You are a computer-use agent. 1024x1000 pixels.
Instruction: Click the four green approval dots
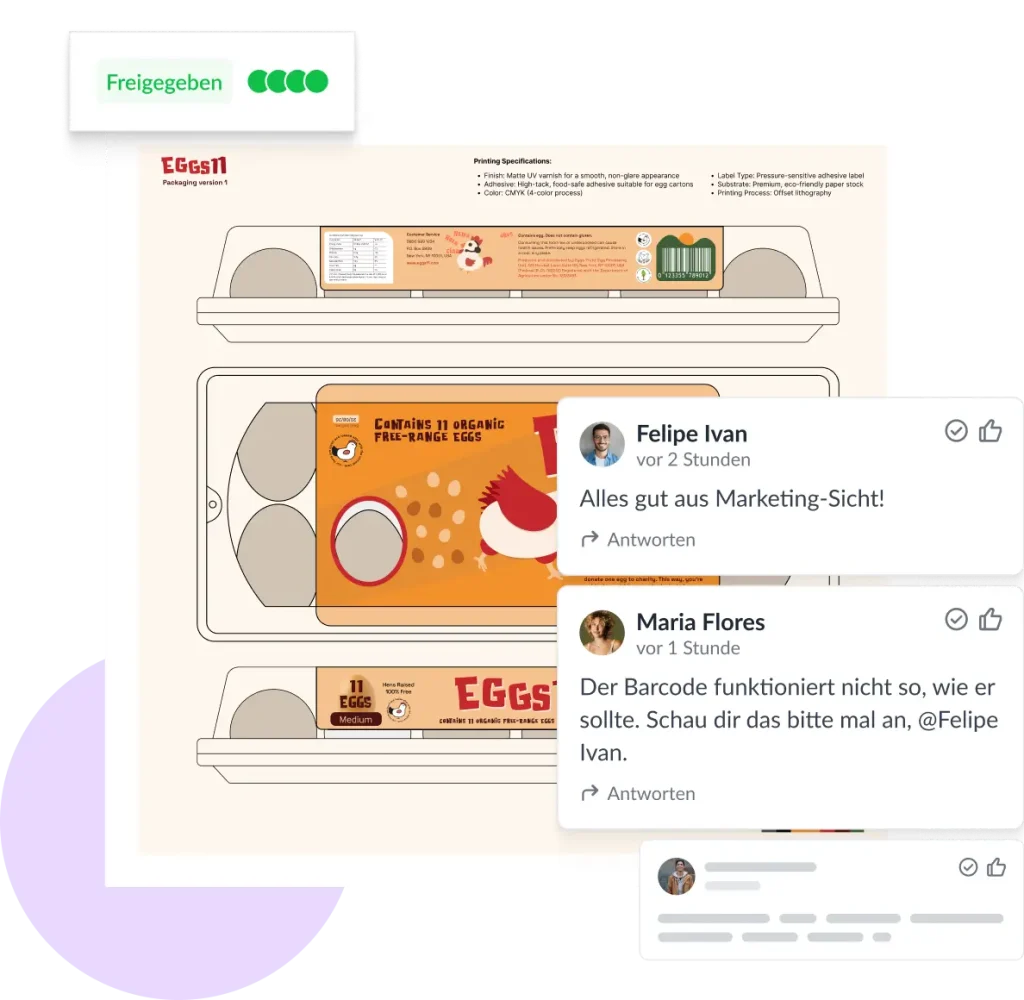287,82
